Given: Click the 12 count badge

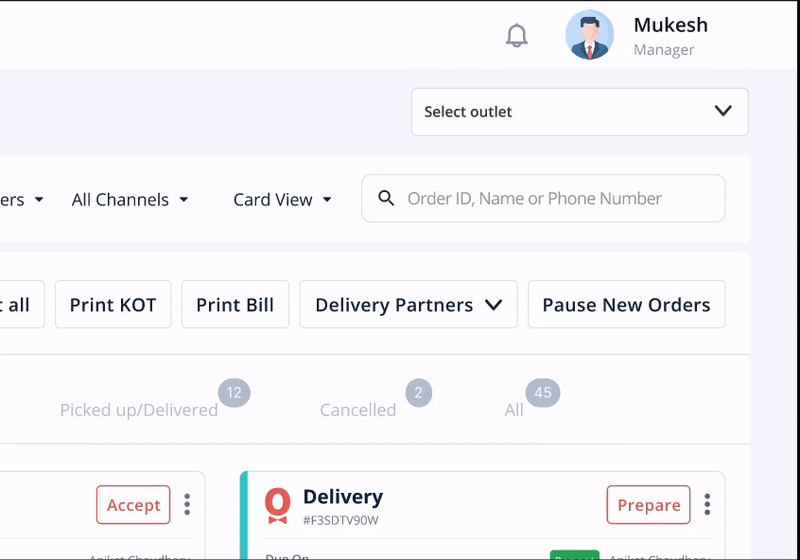Looking at the screenshot, I should coord(234,393).
